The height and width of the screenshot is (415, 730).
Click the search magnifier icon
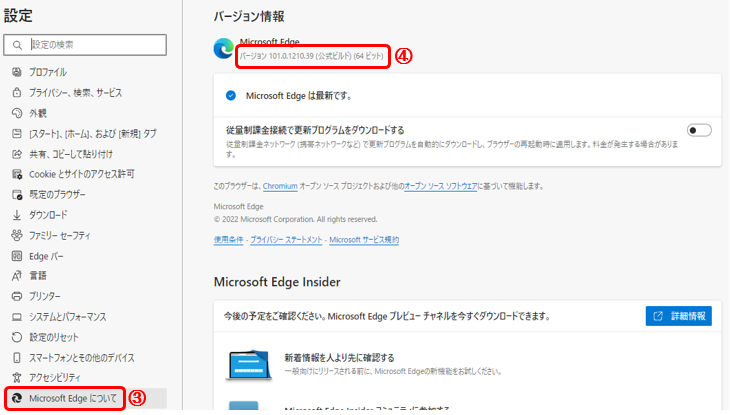tap(17, 45)
